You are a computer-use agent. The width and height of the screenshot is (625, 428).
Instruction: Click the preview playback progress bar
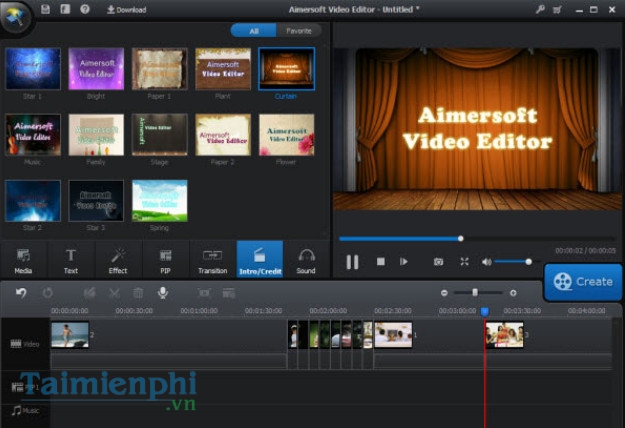pos(477,239)
